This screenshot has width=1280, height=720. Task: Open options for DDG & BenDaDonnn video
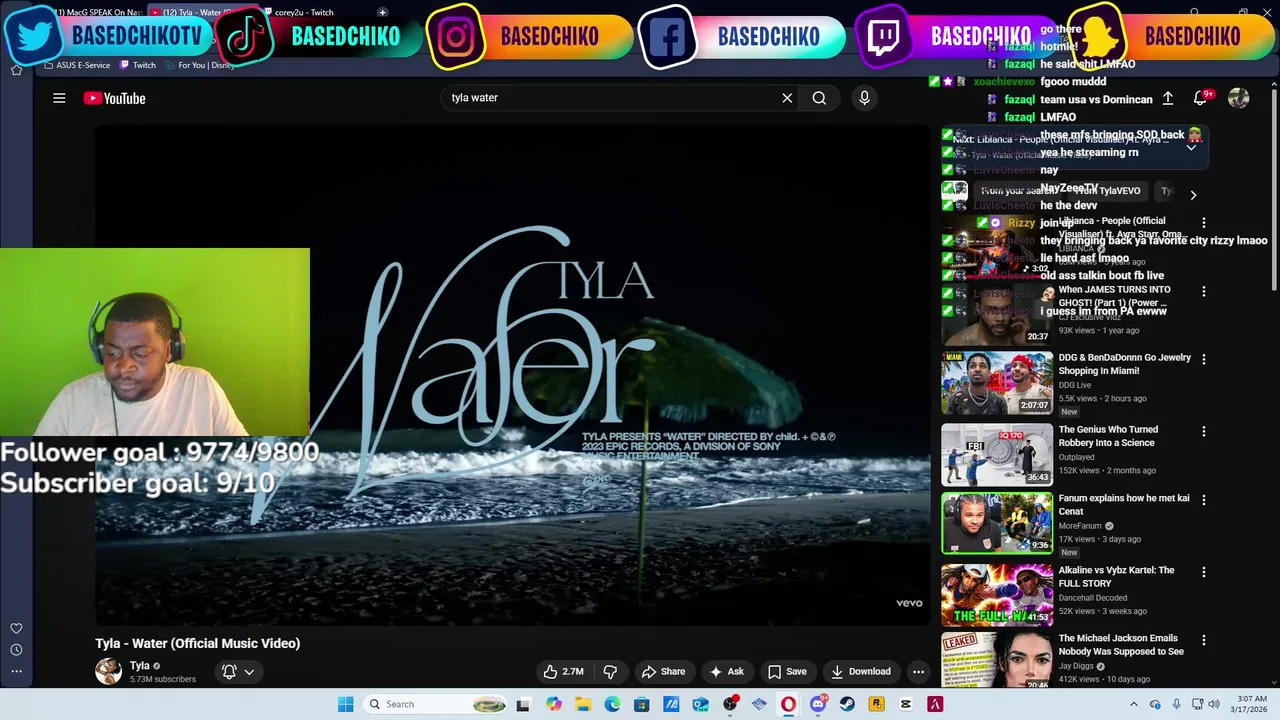[1204, 359]
